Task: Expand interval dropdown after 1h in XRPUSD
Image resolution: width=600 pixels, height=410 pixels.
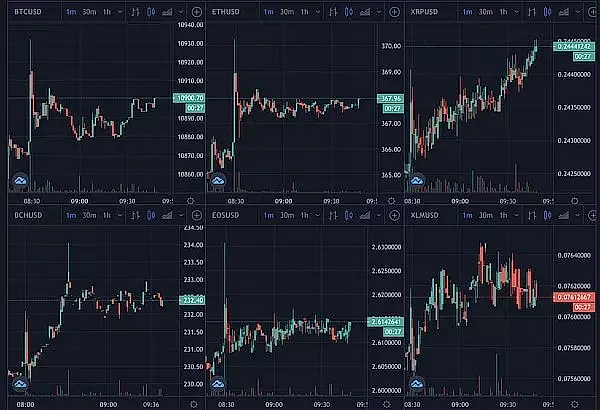Action: pyautogui.click(x=517, y=12)
